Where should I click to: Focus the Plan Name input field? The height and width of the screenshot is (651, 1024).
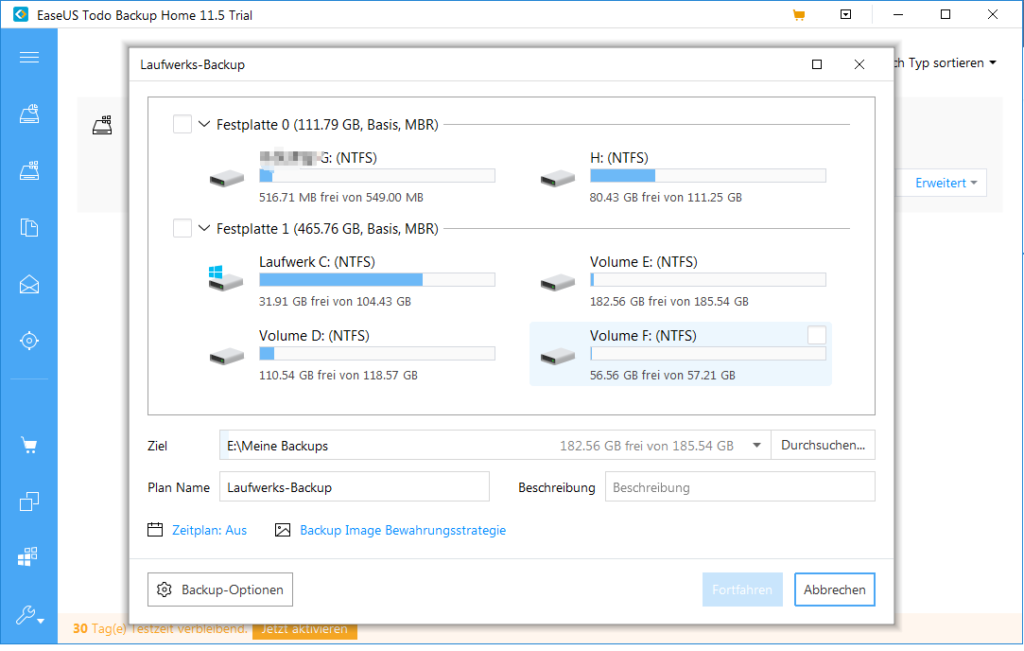coord(354,487)
